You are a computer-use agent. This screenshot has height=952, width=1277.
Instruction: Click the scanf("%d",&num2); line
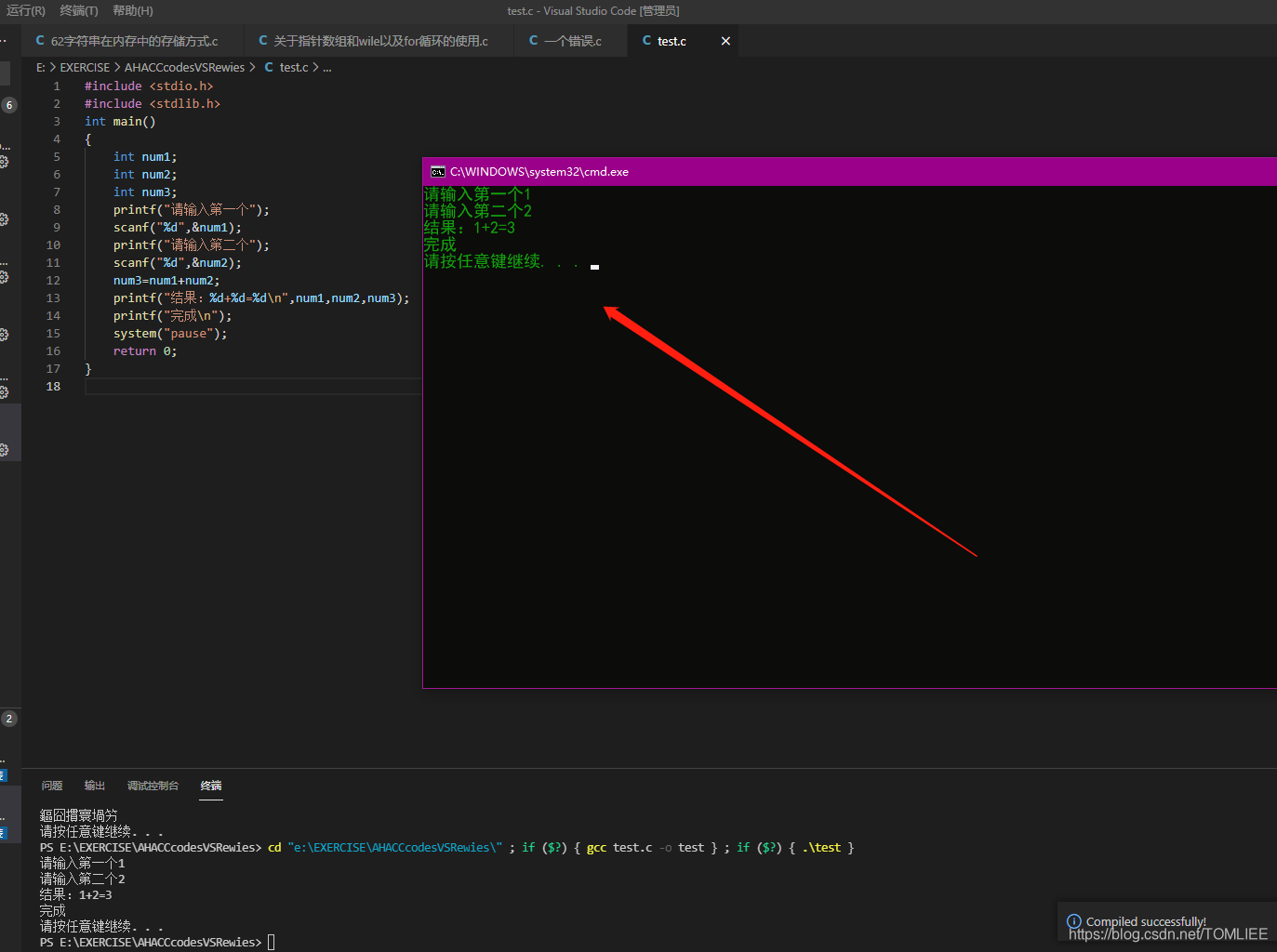(178, 262)
